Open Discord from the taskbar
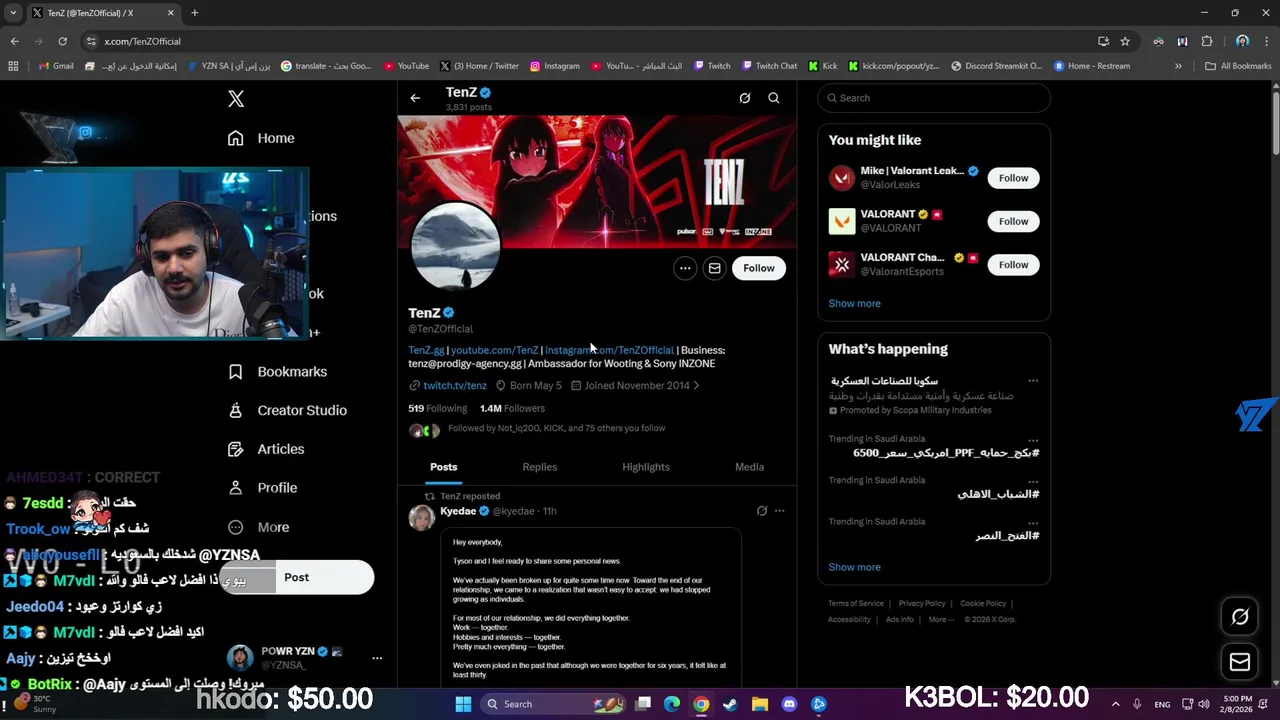The image size is (1280, 720). click(x=789, y=704)
